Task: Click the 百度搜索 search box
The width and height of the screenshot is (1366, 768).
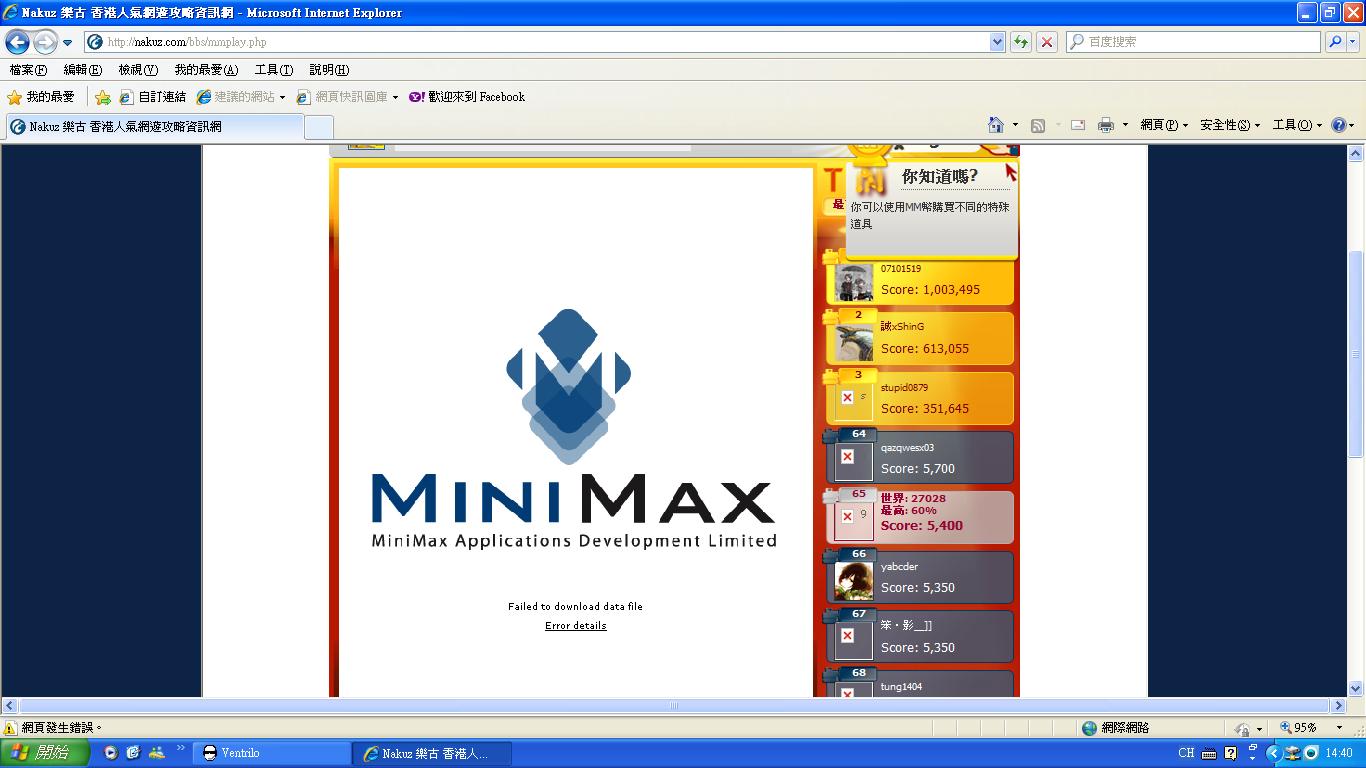Action: 1193,42
